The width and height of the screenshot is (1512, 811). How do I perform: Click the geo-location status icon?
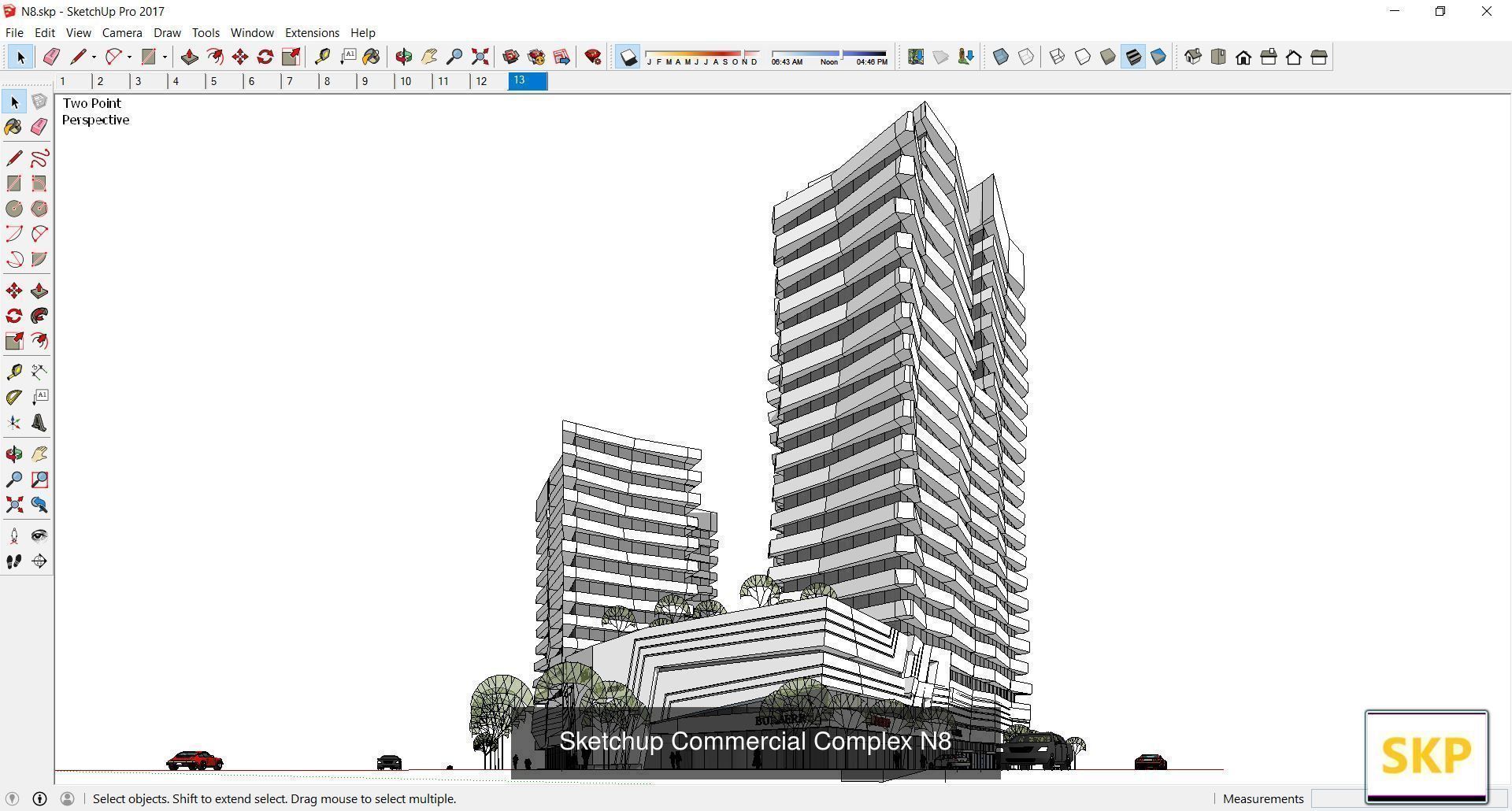pos(12,798)
